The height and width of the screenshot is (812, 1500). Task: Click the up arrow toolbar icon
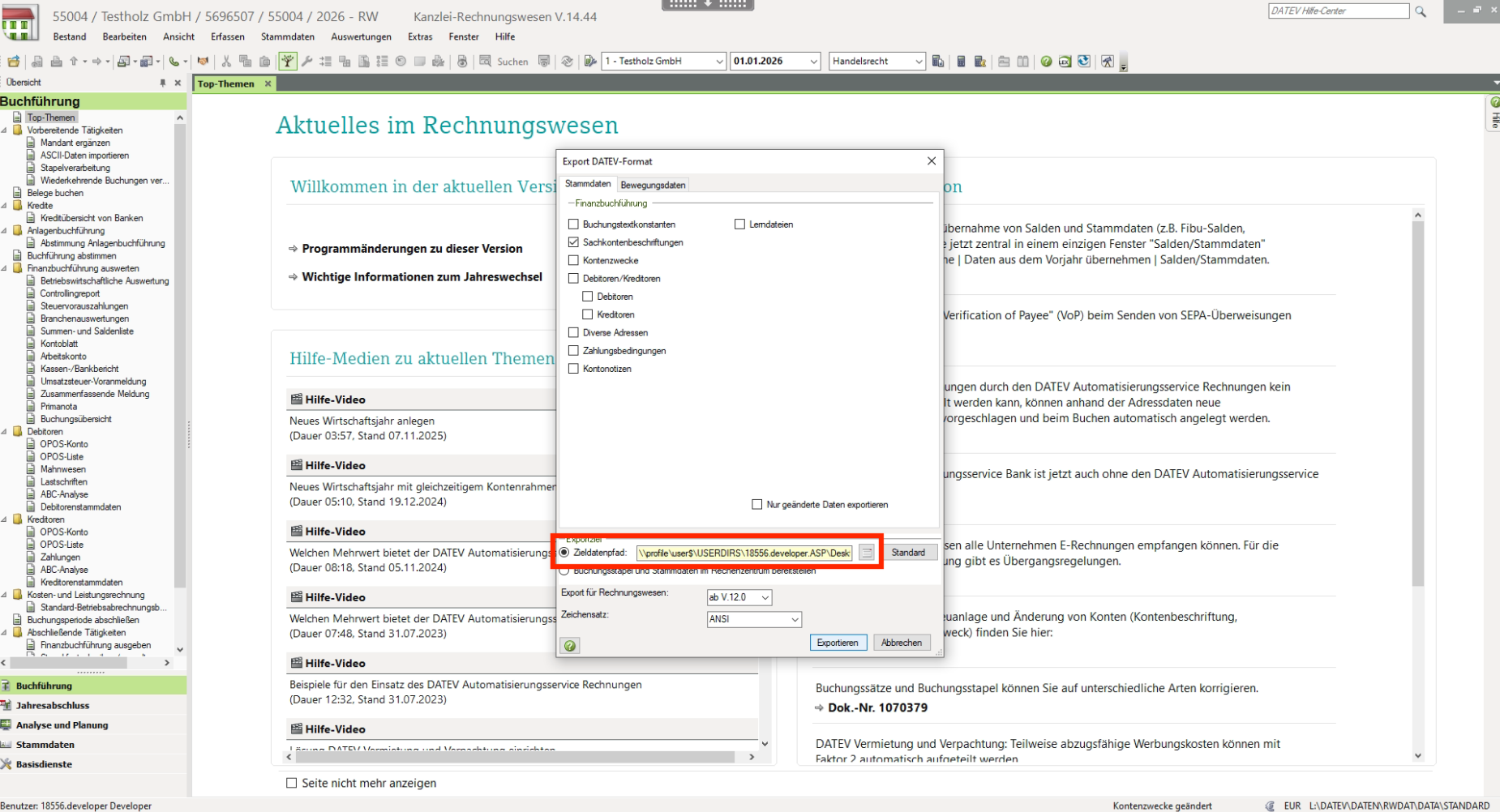coord(74,62)
